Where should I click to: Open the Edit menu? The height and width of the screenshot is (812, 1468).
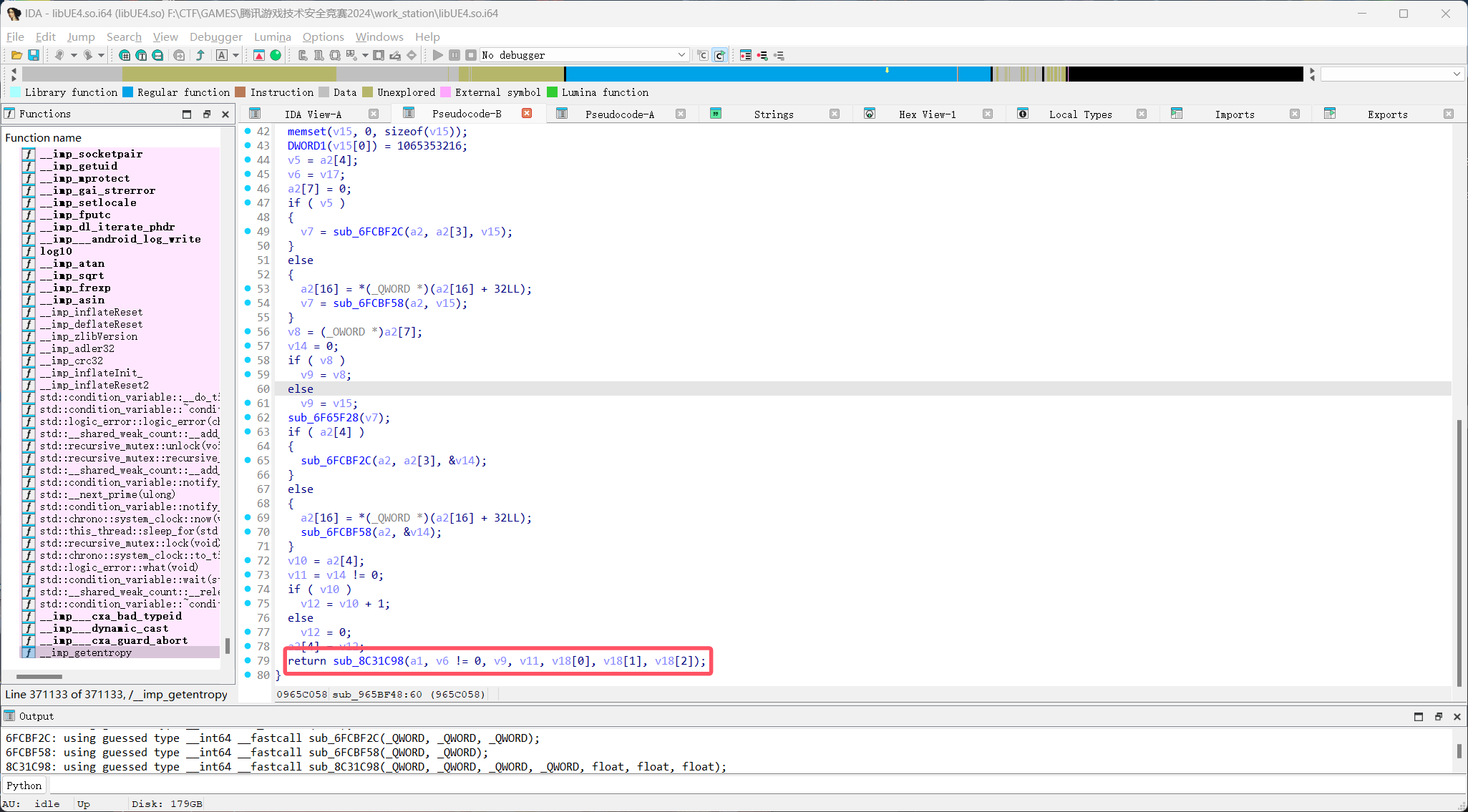coord(46,36)
